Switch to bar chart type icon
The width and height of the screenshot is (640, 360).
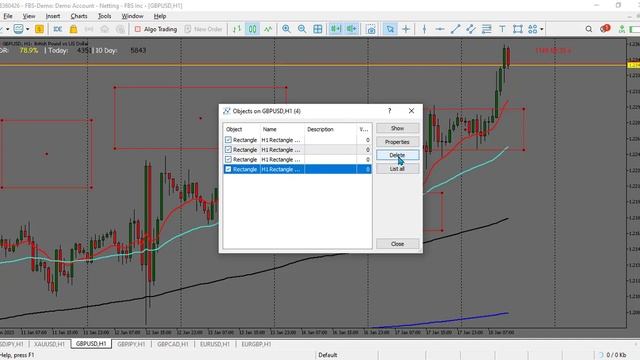point(237,29)
